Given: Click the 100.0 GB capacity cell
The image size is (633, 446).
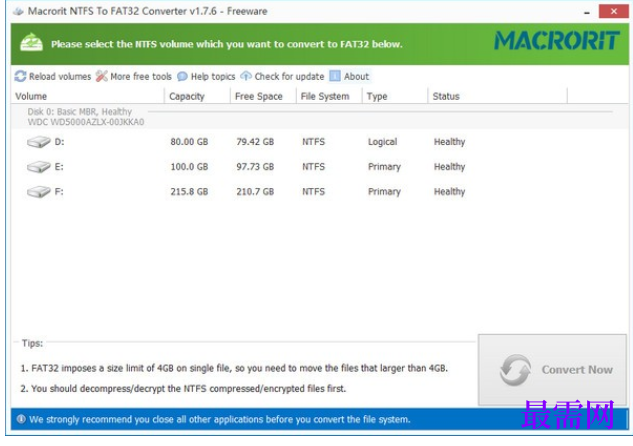Looking at the screenshot, I should coord(189,167).
